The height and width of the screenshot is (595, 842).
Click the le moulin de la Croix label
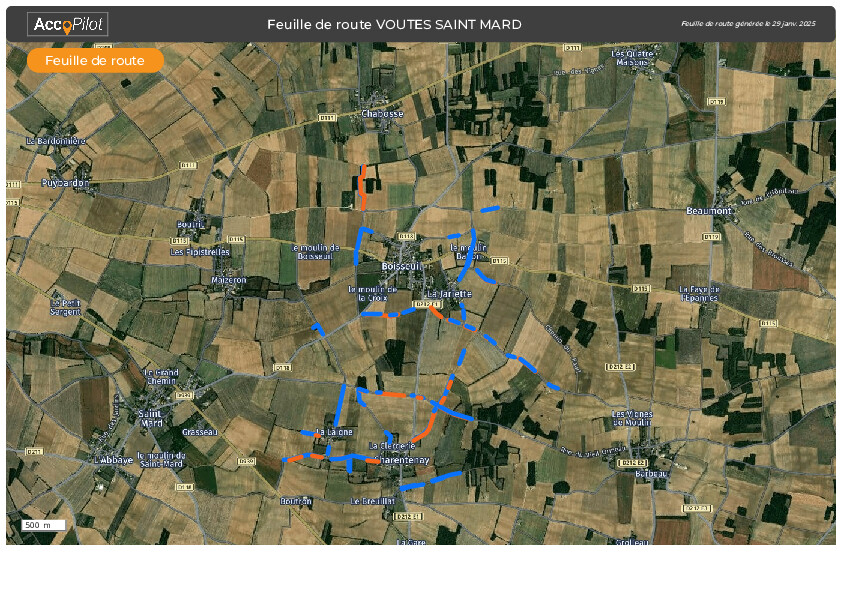[x=373, y=293]
